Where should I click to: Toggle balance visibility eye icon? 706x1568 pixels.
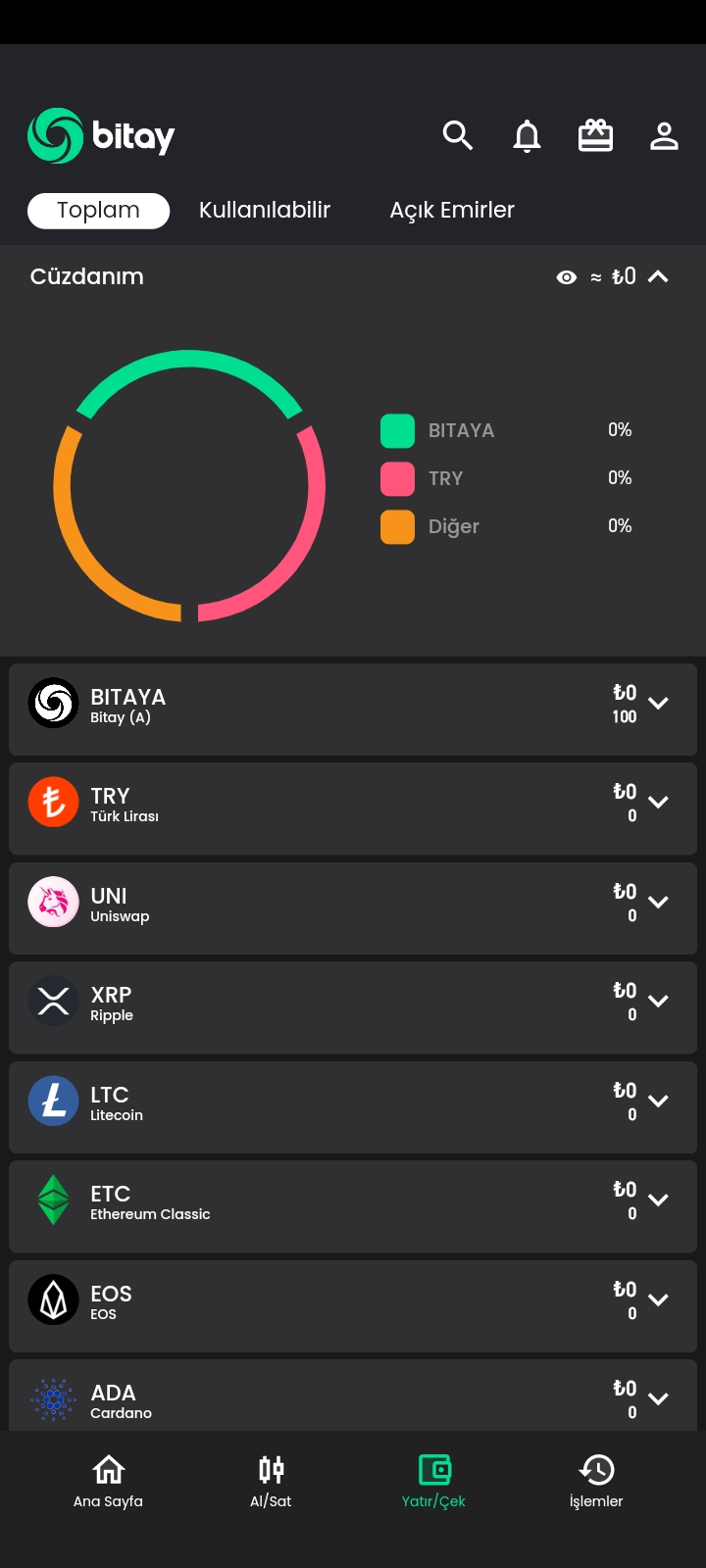(567, 277)
